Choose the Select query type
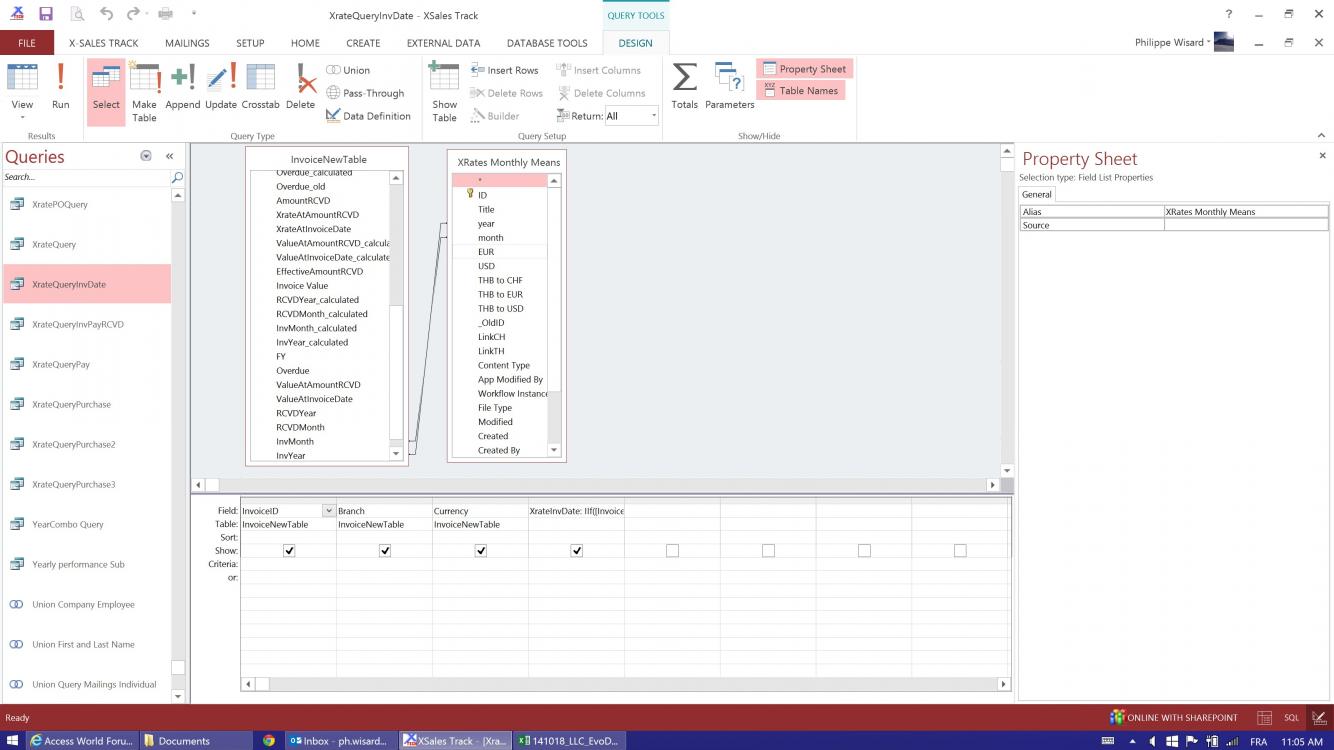Viewport: 1334px width, 750px height. (x=106, y=92)
